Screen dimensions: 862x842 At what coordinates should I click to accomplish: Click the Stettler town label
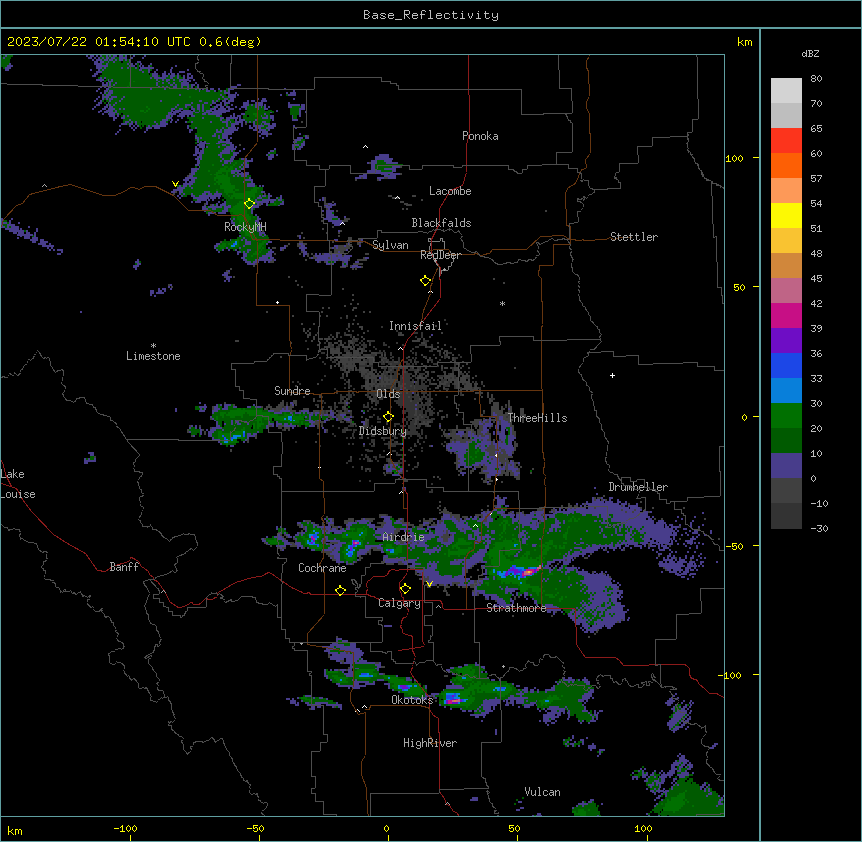pos(634,237)
